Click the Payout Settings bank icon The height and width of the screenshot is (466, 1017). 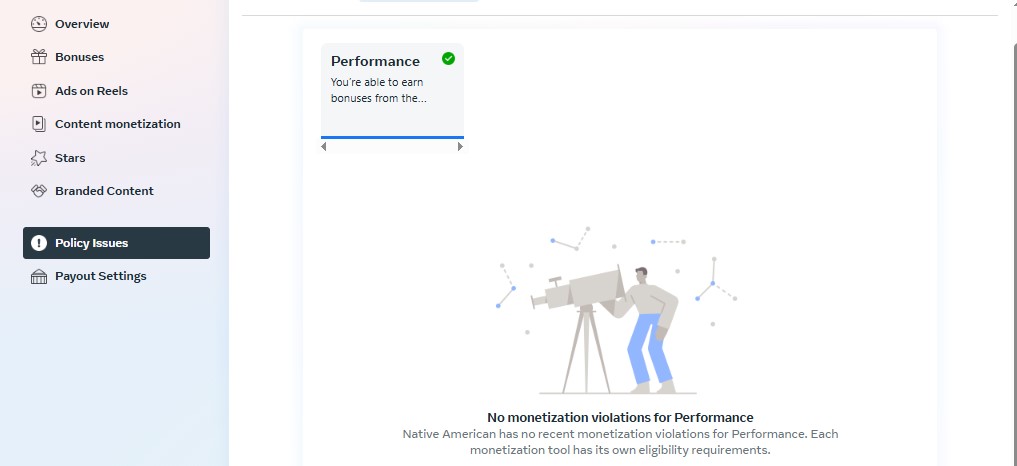(x=39, y=276)
